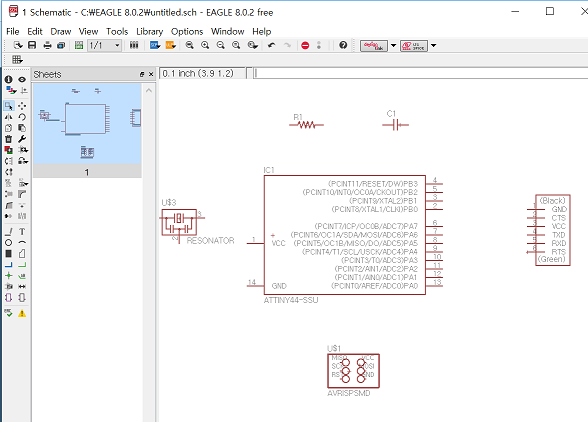Click the Zoom out magnifier icon
Screen dimensions: 588x422
pyautogui.click(x=220, y=45)
